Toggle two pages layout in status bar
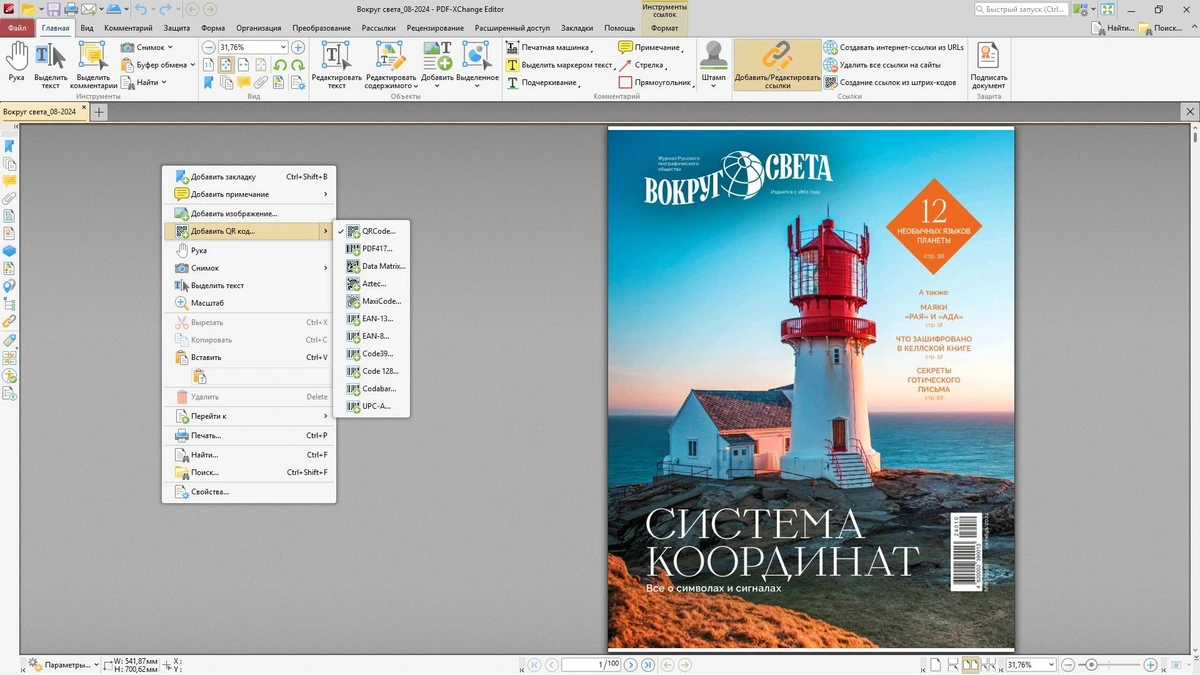The height and width of the screenshot is (675, 1200). click(969, 665)
